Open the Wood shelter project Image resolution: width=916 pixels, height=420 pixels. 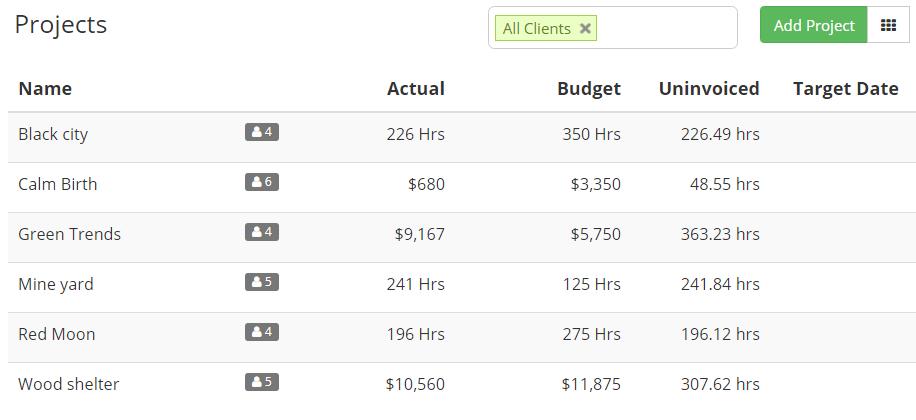[68, 384]
